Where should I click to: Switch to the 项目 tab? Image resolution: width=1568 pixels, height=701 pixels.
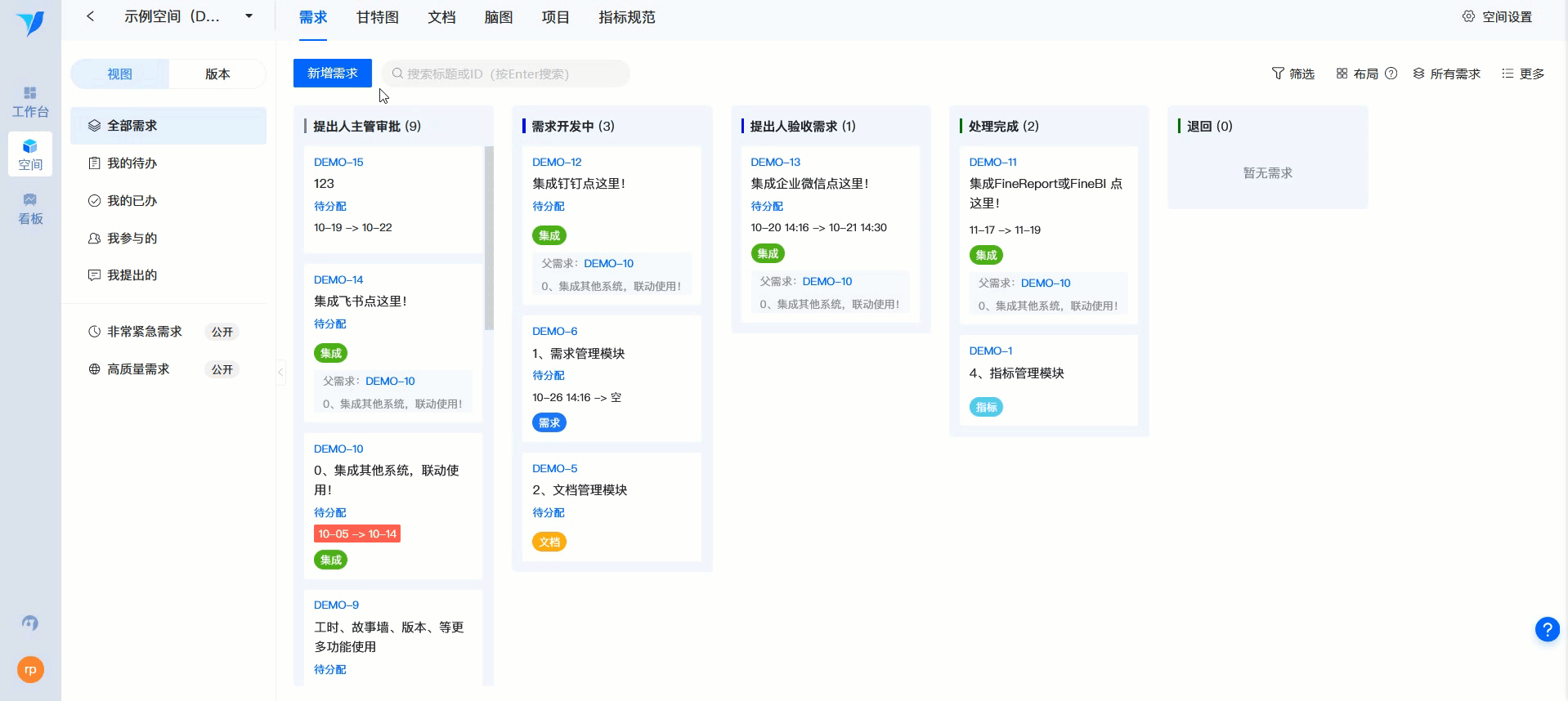(x=556, y=17)
